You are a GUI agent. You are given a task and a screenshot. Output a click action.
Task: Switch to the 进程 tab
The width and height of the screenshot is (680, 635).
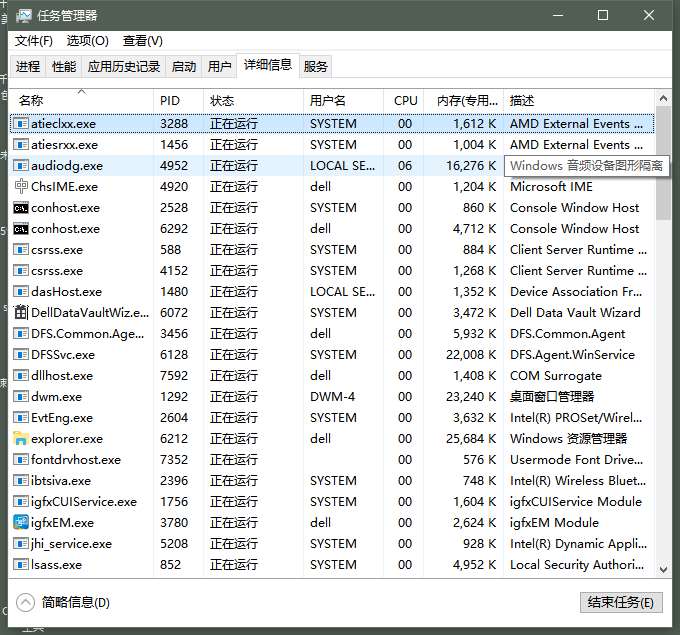click(x=28, y=66)
